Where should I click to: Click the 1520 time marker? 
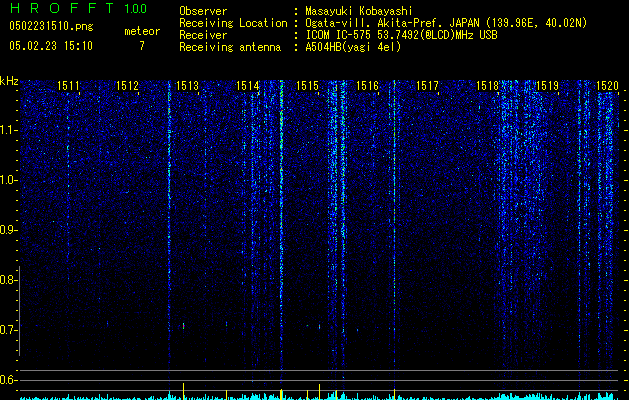point(607,86)
